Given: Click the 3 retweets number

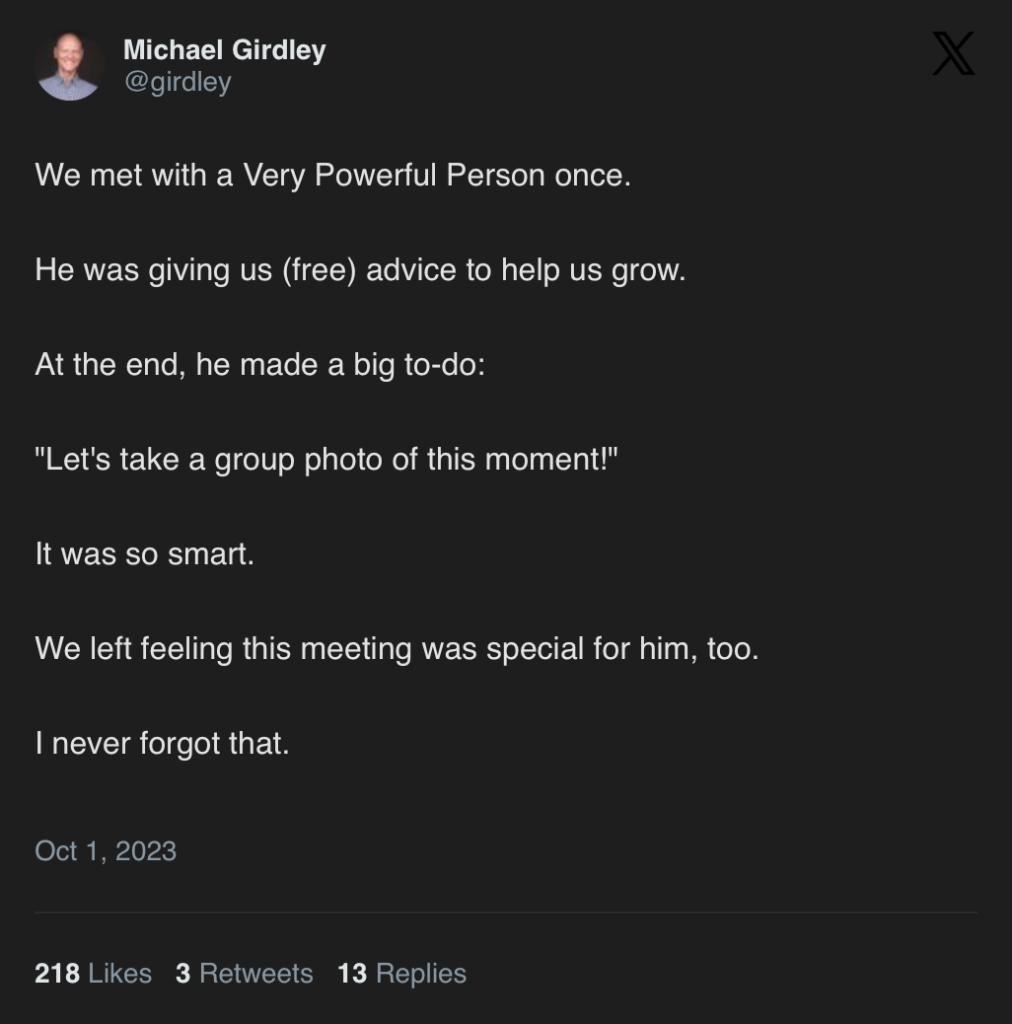Looking at the screenshot, I should tap(183, 973).
